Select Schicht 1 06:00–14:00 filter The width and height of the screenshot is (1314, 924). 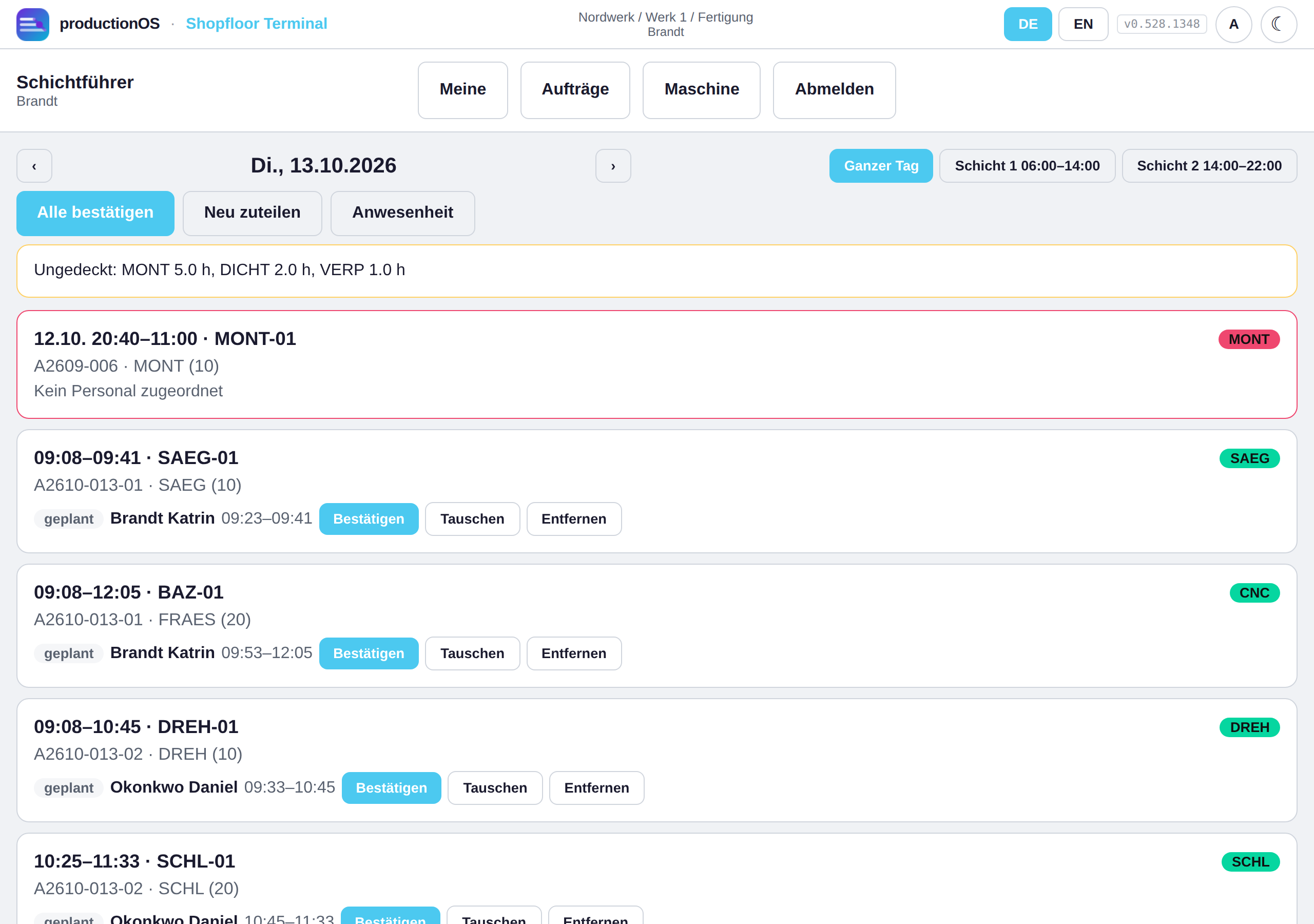coord(1027,166)
